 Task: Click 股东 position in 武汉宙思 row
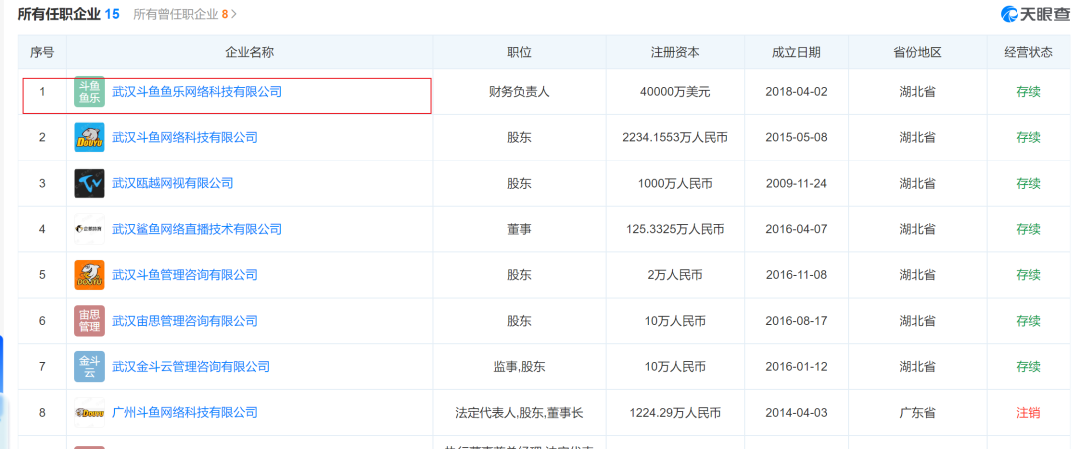[x=519, y=321]
